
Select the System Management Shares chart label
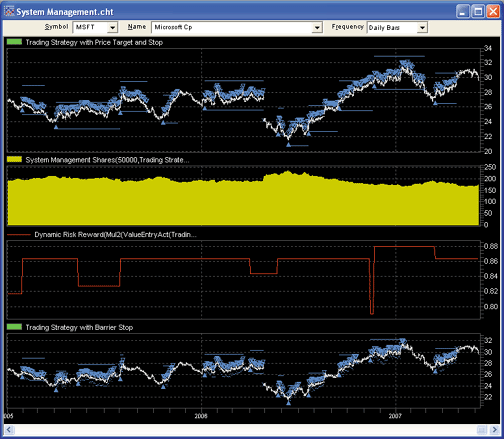point(107,160)
